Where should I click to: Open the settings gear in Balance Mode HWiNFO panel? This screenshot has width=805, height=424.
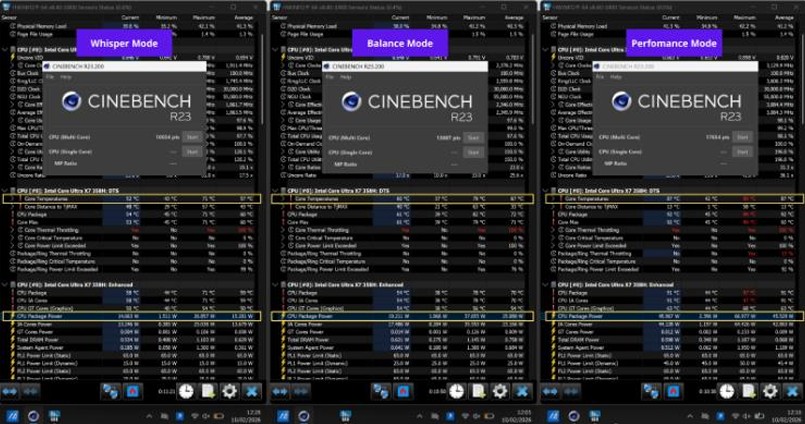click(x=500, y=392)
